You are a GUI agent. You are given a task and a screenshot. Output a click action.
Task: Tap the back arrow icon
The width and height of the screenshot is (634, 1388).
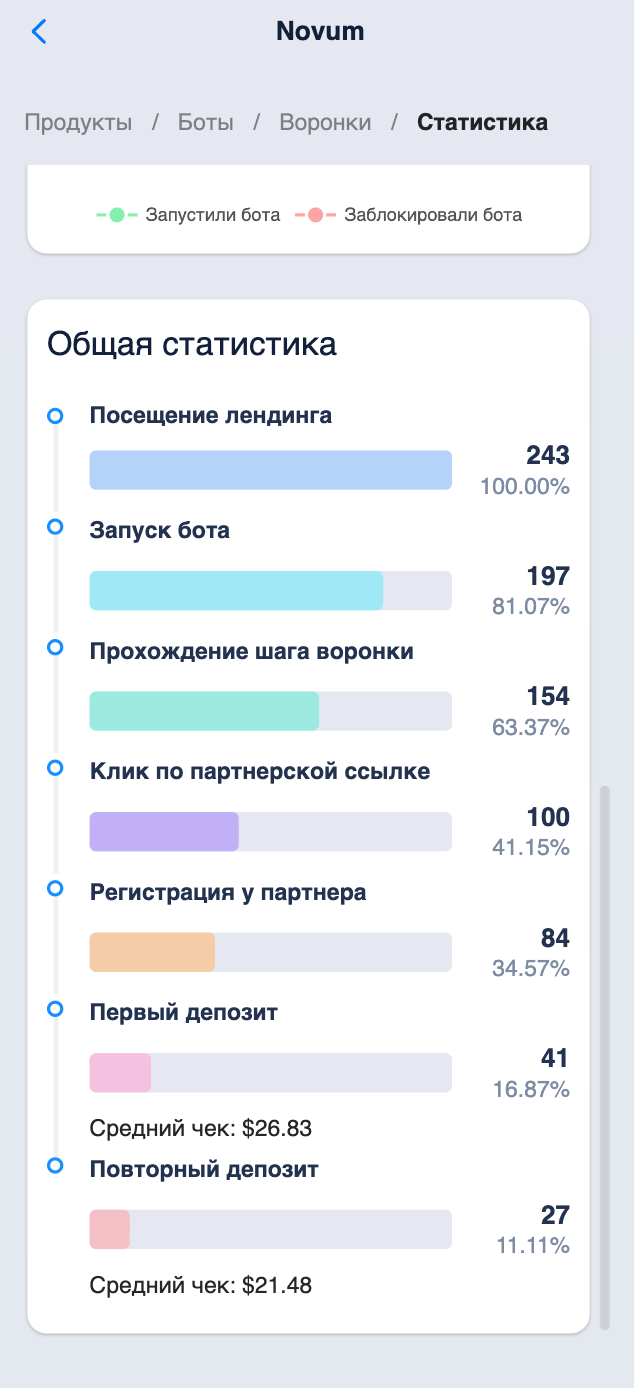coord(39,32)
